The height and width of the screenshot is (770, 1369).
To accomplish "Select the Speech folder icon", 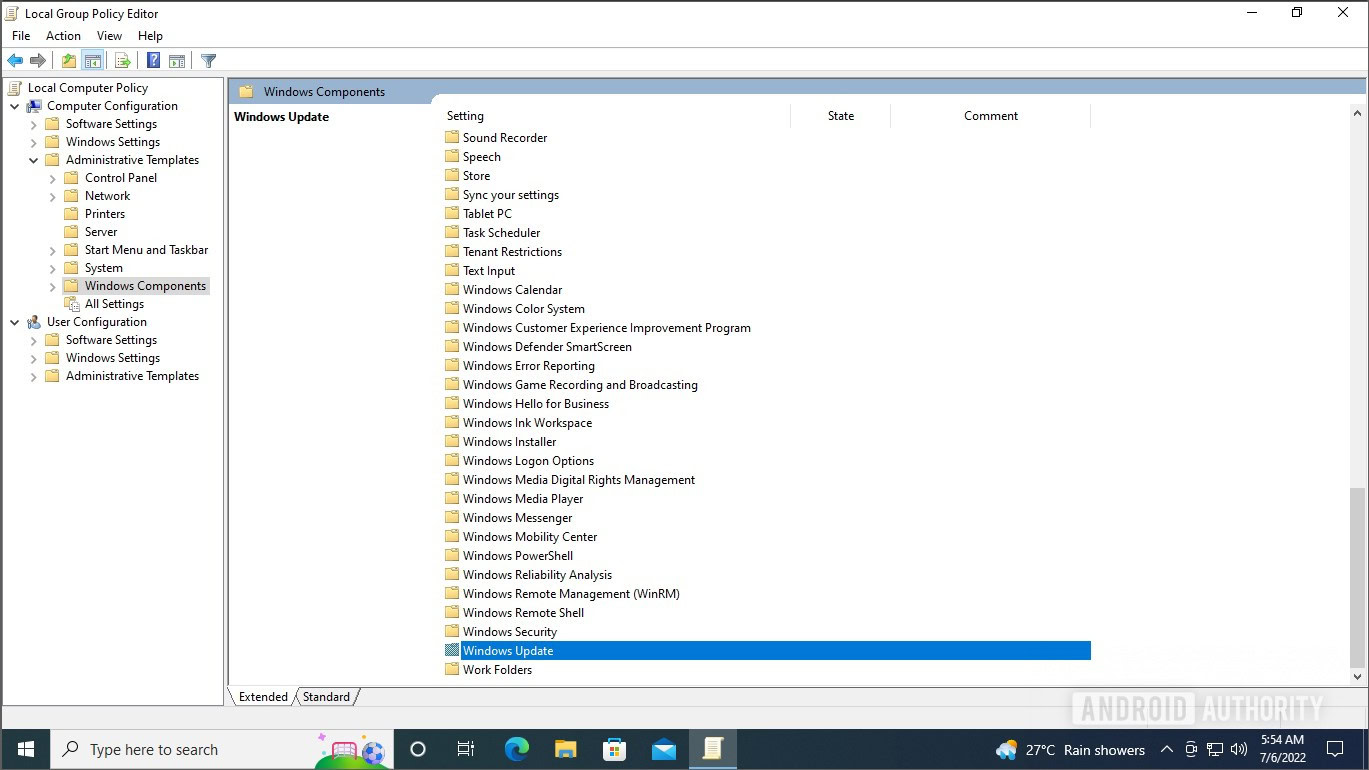I will tap(452, 156).
